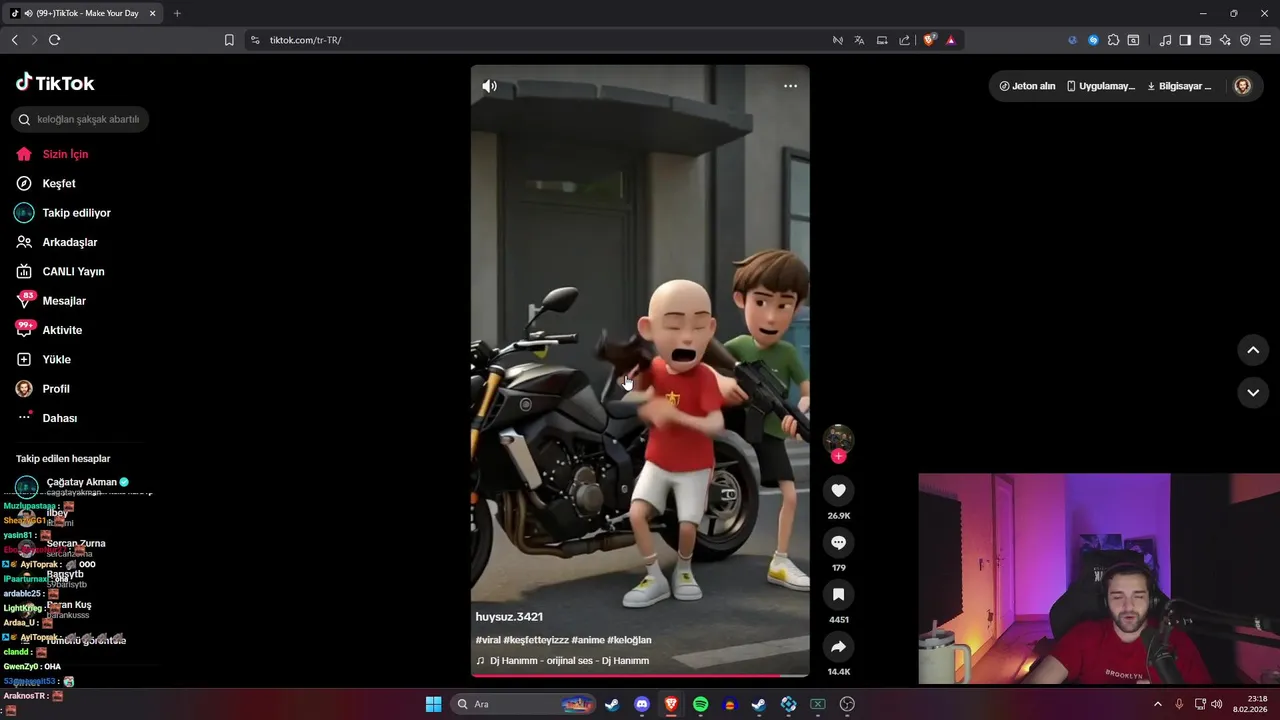The width and height of the screenshot is (1280, 720).
Task: Follow creator with the red plus badge
Action: click(x=838, y=456)
